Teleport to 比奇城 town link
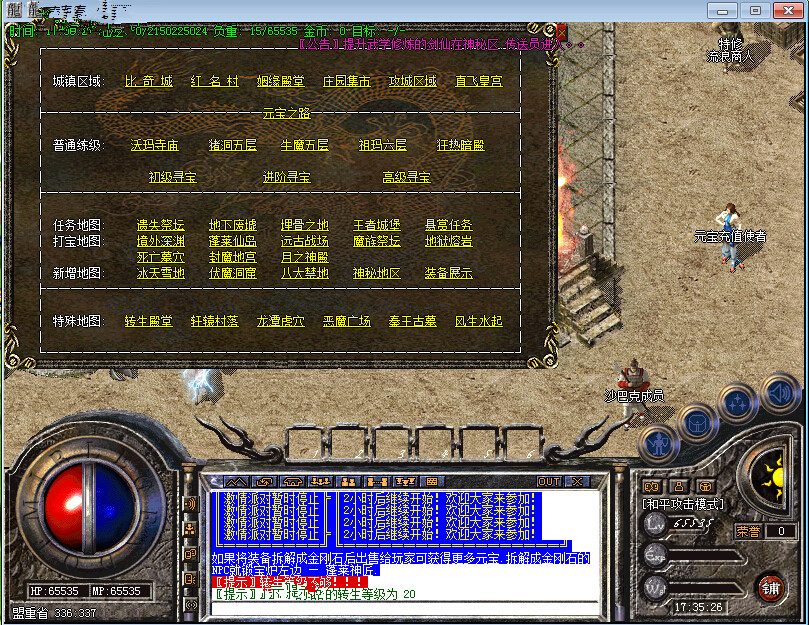 [149, 81]
